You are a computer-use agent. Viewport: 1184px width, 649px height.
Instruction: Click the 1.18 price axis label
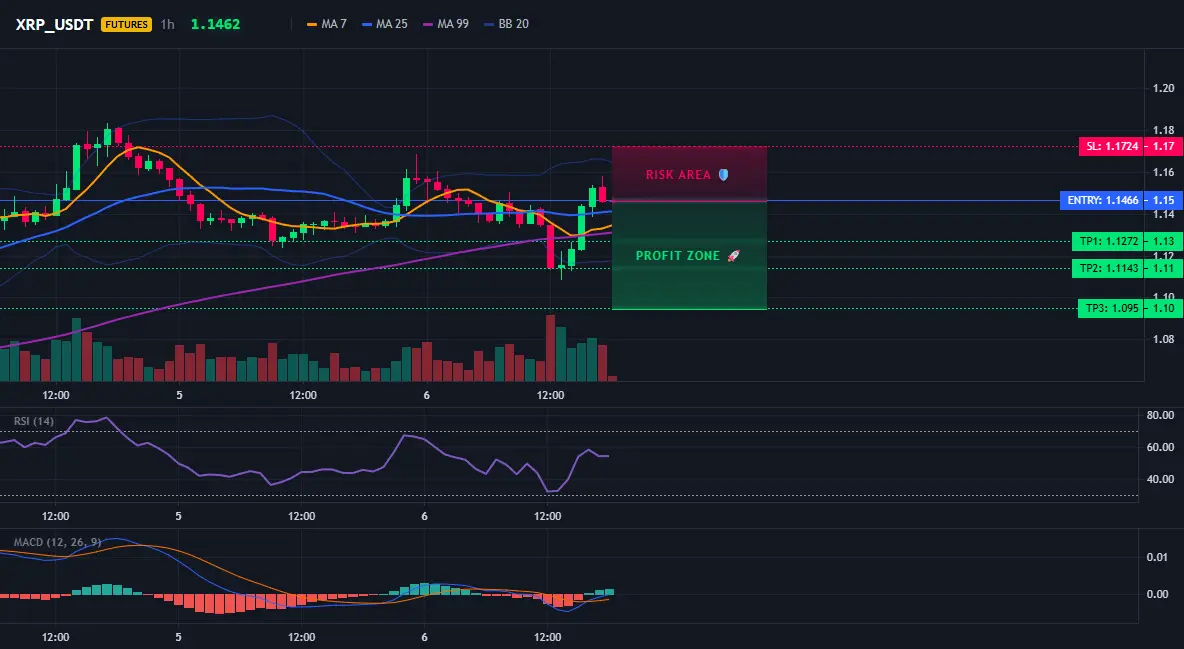(x=1164, y=131)
